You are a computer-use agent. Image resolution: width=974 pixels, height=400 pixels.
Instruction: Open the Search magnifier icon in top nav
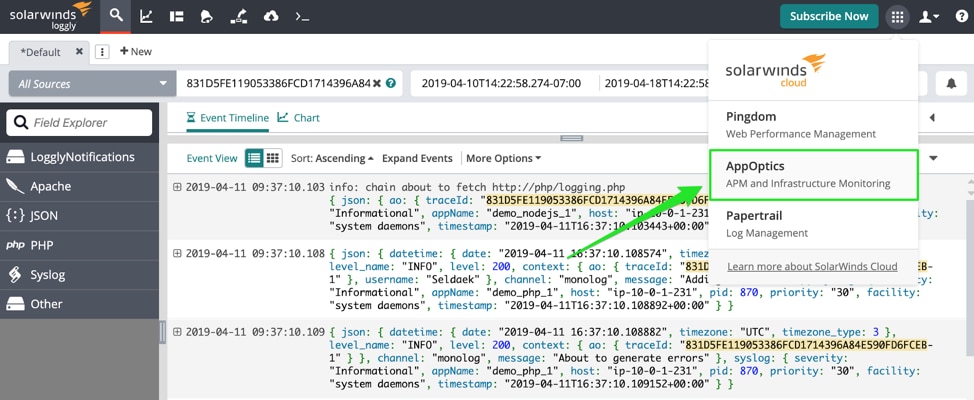117,16
